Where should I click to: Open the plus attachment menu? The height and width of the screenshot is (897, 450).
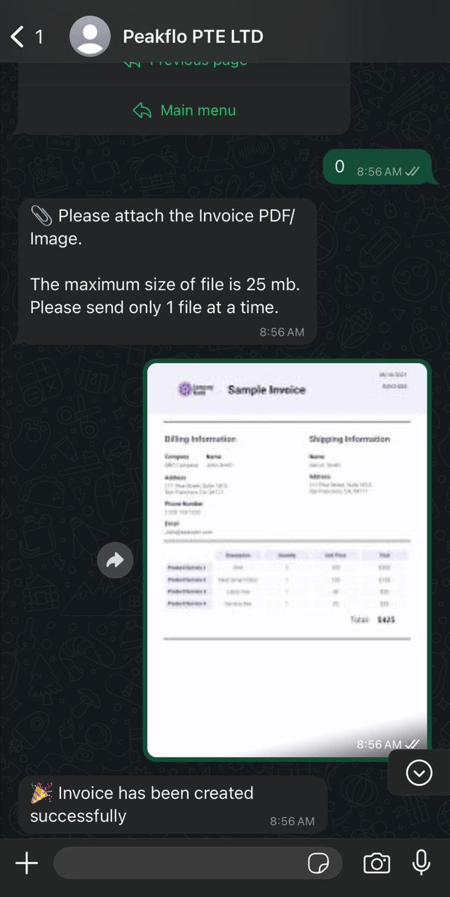pyautogui.click(x=26, y=863)
